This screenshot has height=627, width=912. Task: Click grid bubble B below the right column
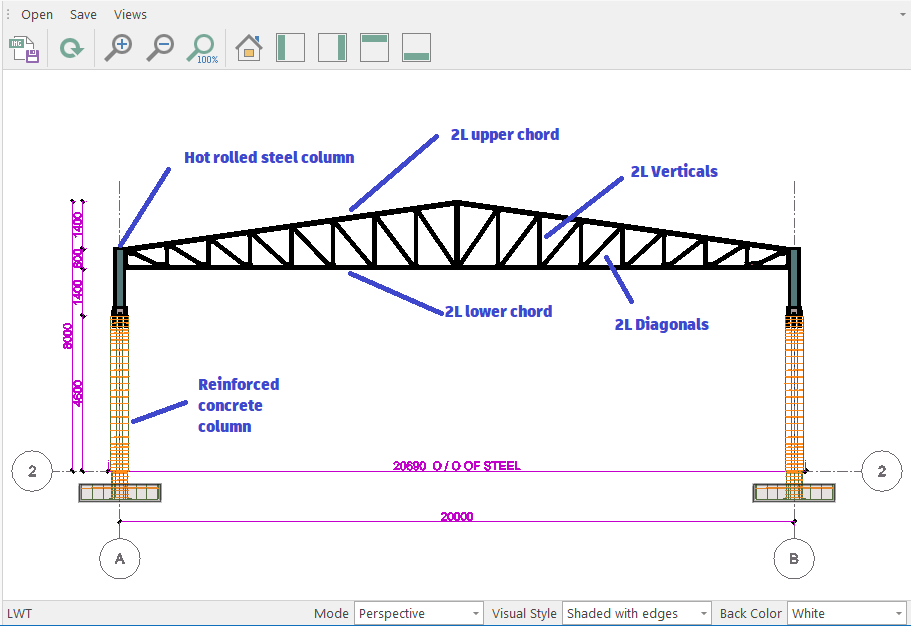pyautogui.click(x=794, y=559)
